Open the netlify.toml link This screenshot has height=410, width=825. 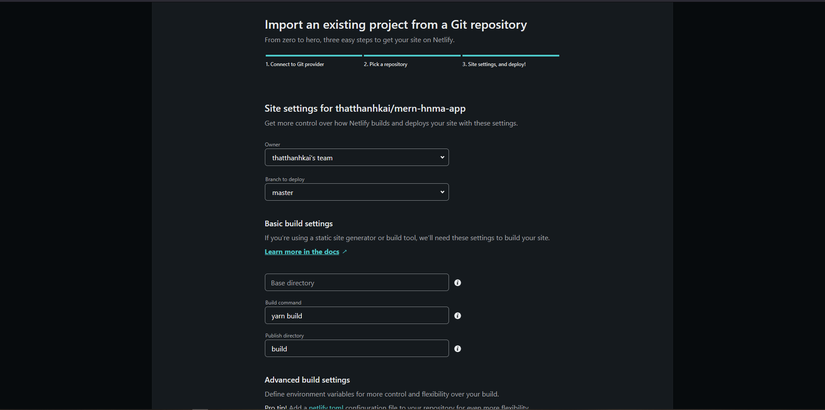325,407
